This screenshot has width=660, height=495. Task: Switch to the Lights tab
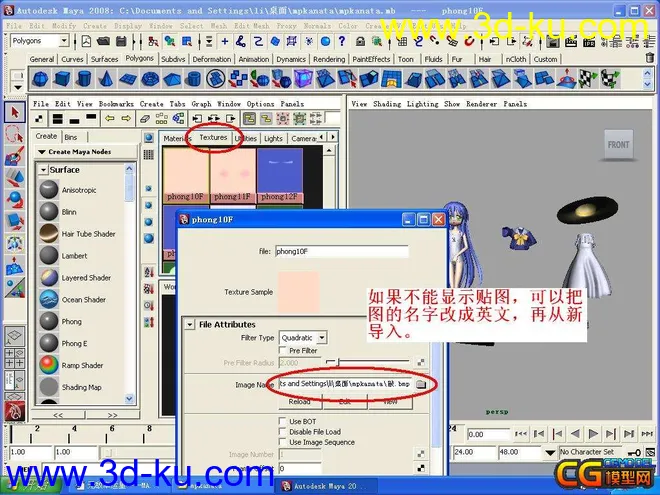[273, 138]
